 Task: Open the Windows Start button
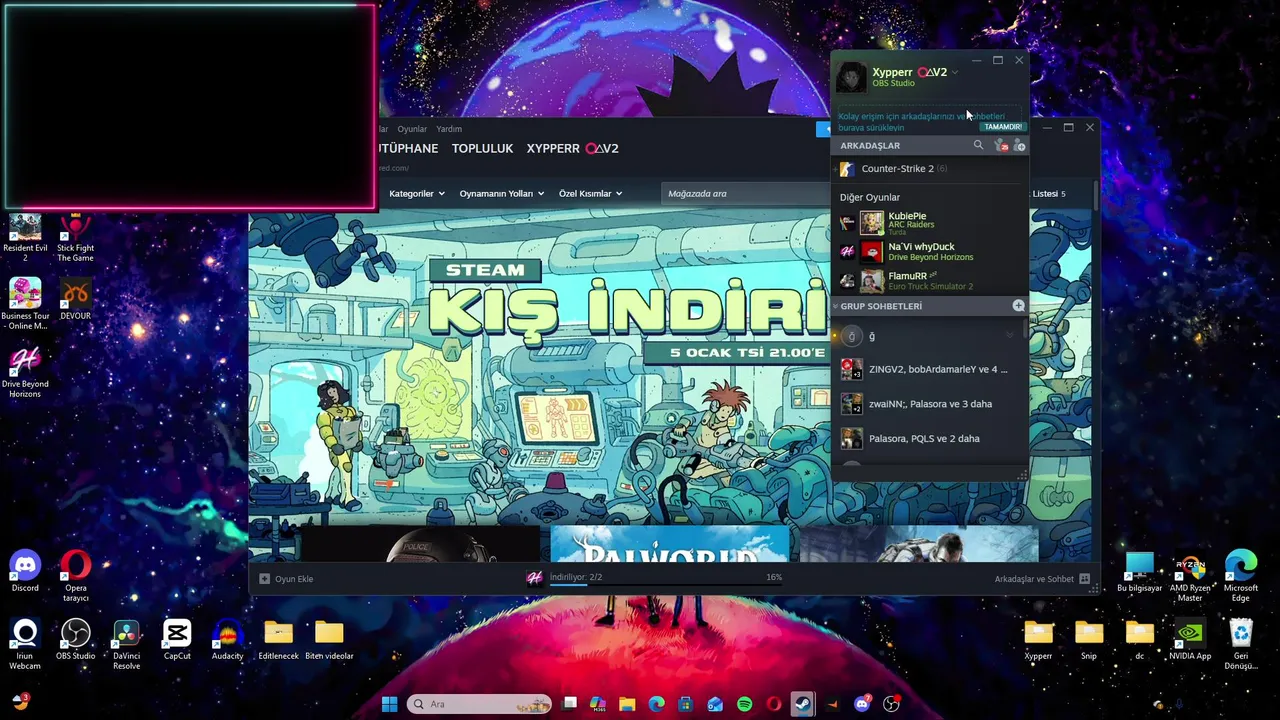389,704
